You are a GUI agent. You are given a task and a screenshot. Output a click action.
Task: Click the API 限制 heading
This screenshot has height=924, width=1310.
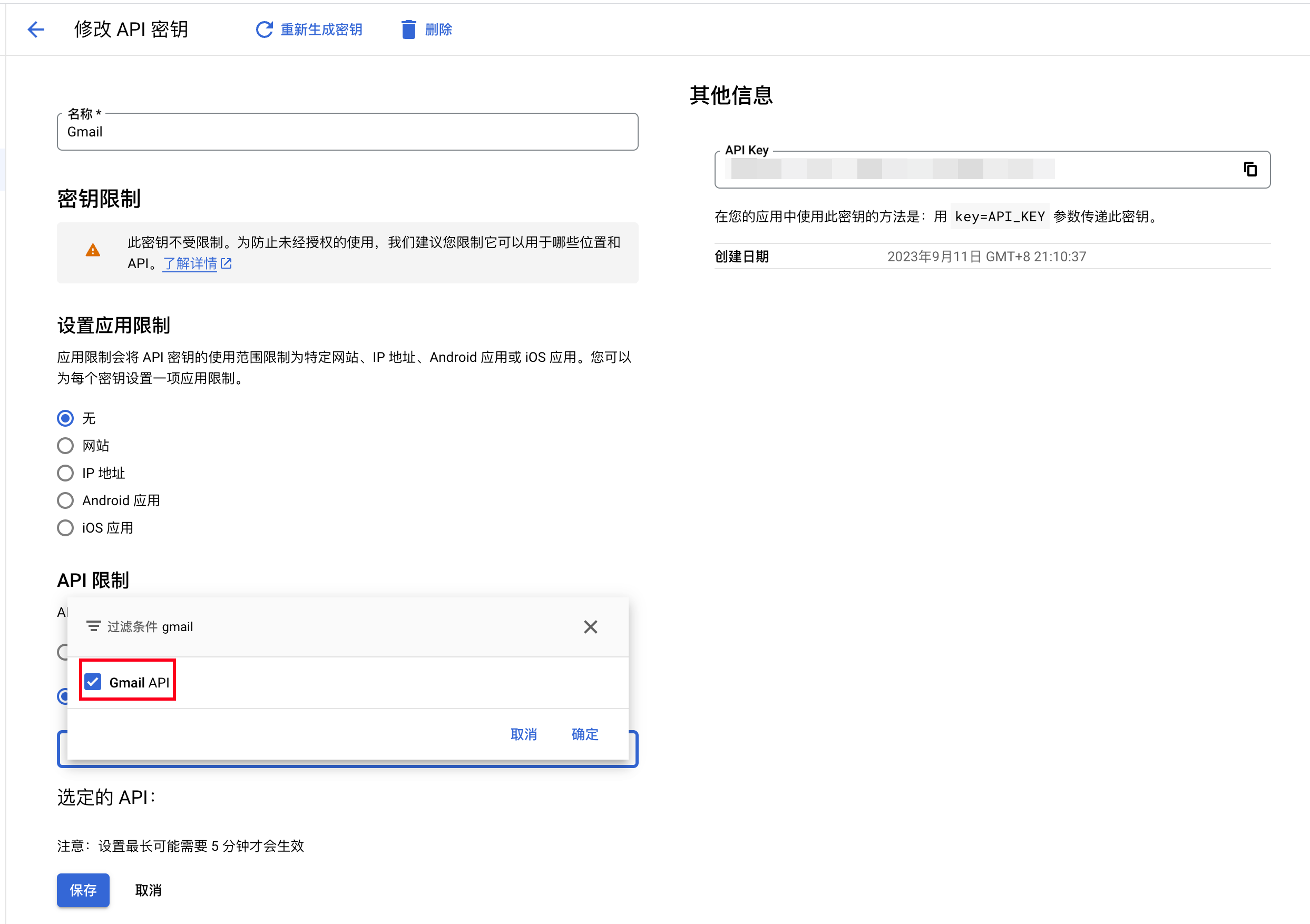[x=93, y=580]
